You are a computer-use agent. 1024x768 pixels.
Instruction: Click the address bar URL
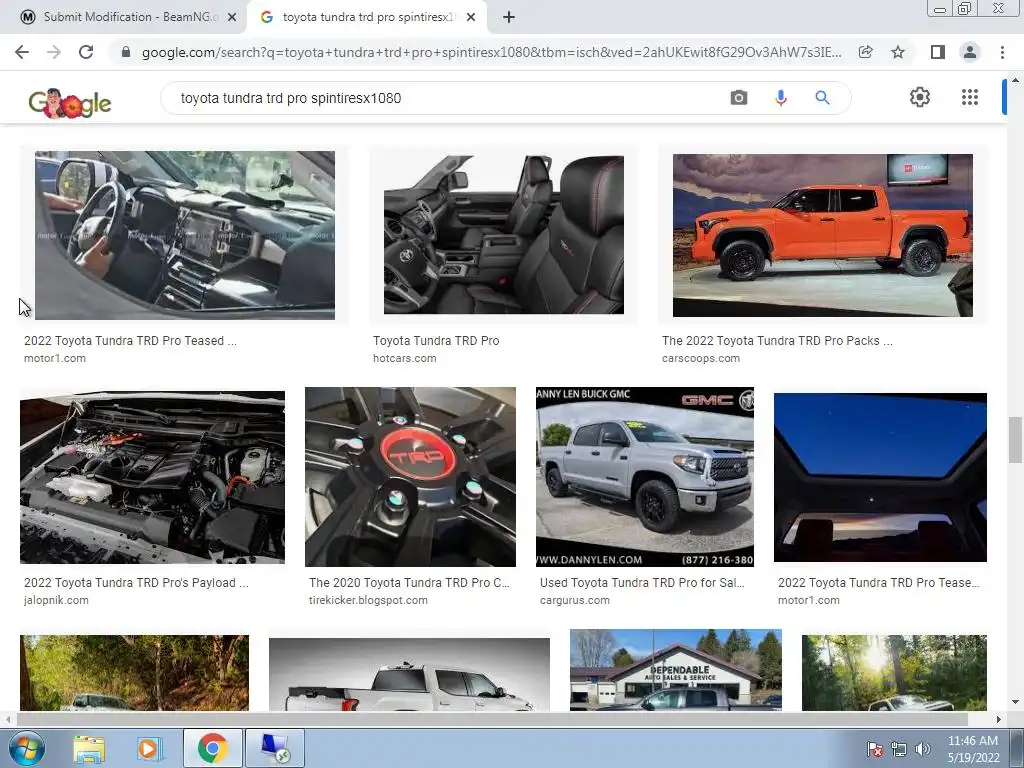(x=491, y=52)
